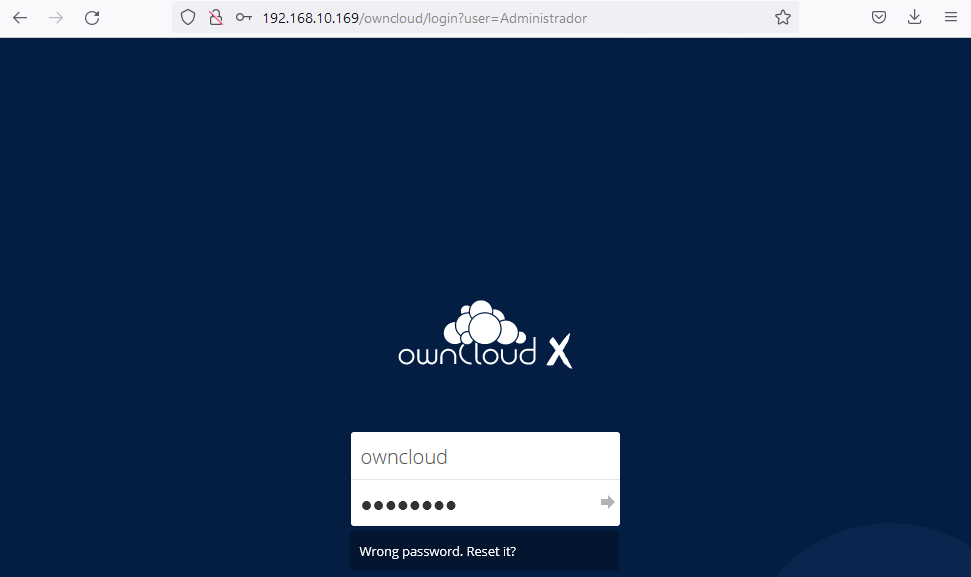Open the Firefox hamburger application menu
The image size is (971, 577).
(950, 18)
